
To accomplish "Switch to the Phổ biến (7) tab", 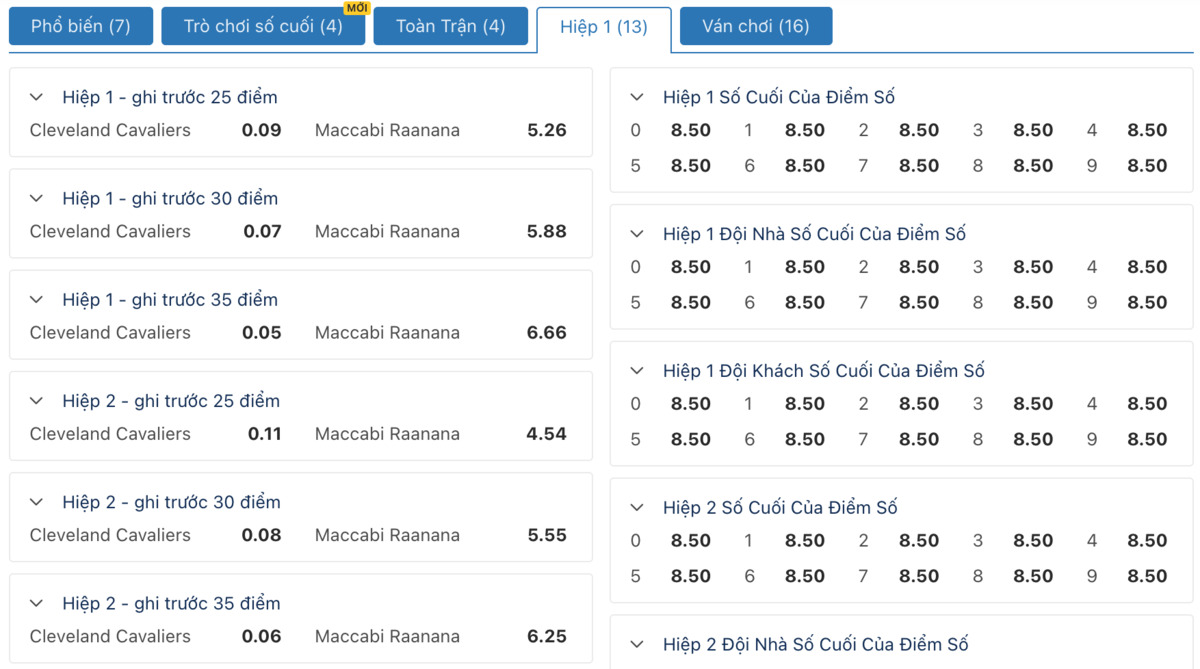I will click(x=81, y=26).
